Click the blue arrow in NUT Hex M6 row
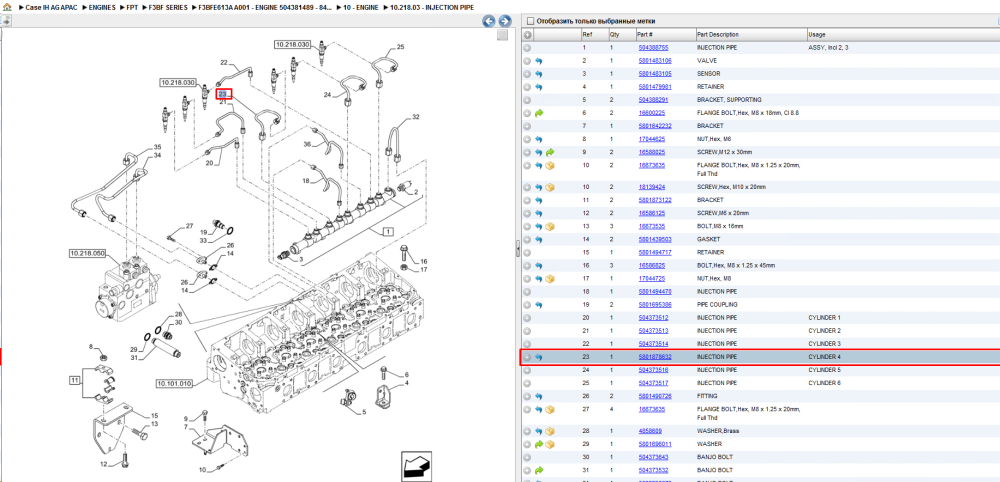 [x=538, y=139]
